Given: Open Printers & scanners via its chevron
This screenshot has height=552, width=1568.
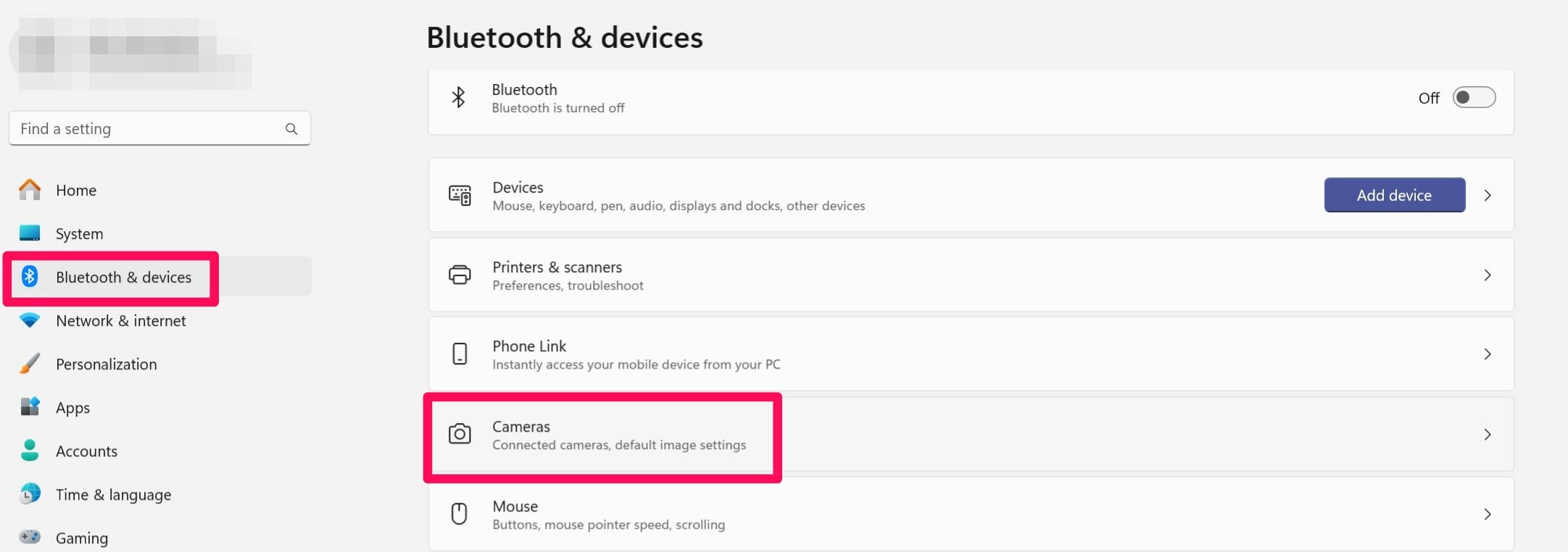Looking at the screenshot, I should coord(1488,275).
